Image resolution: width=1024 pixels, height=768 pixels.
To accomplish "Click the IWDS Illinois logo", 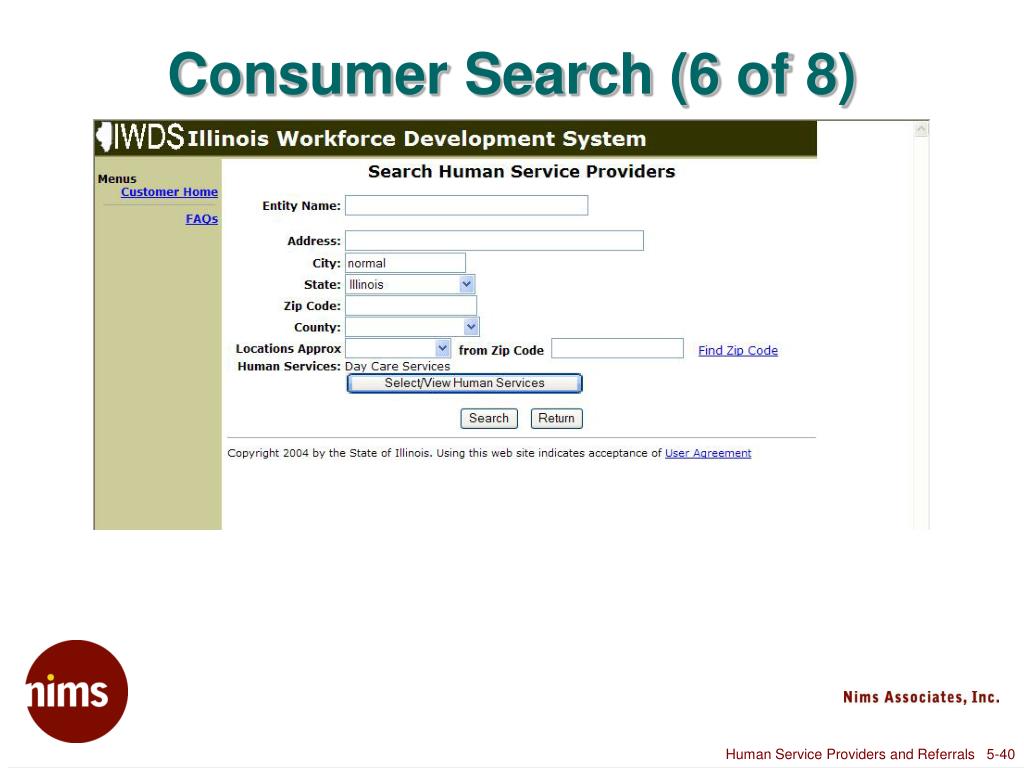I will (140, 137).
